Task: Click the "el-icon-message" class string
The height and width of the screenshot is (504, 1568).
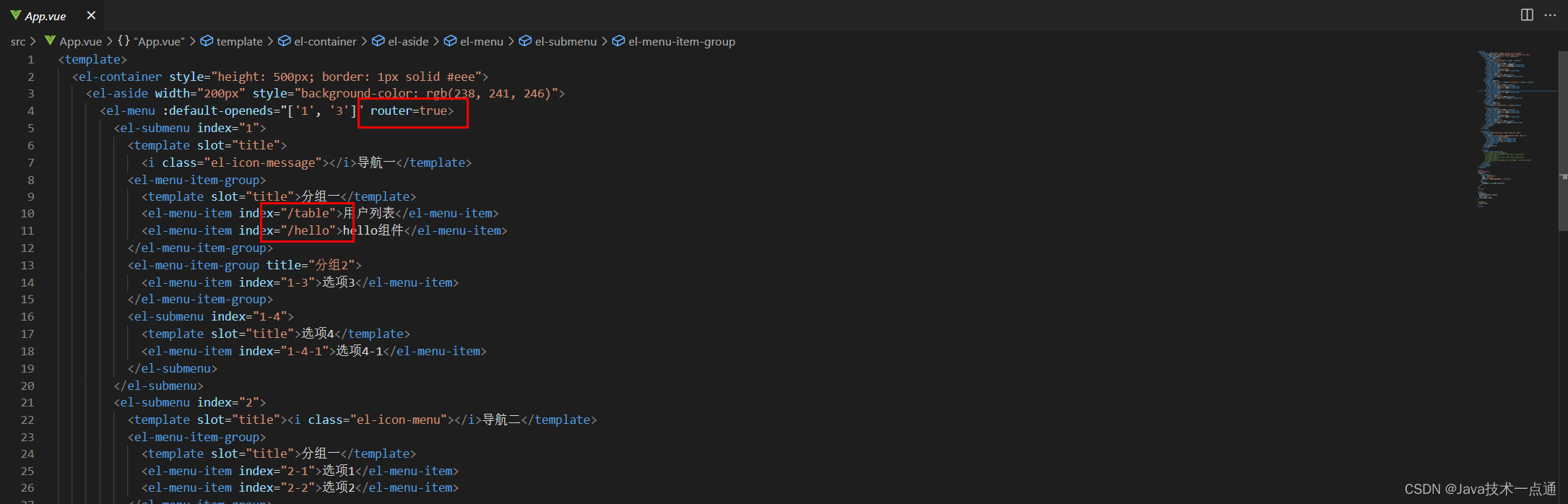Action: click(x=263, y=162)
